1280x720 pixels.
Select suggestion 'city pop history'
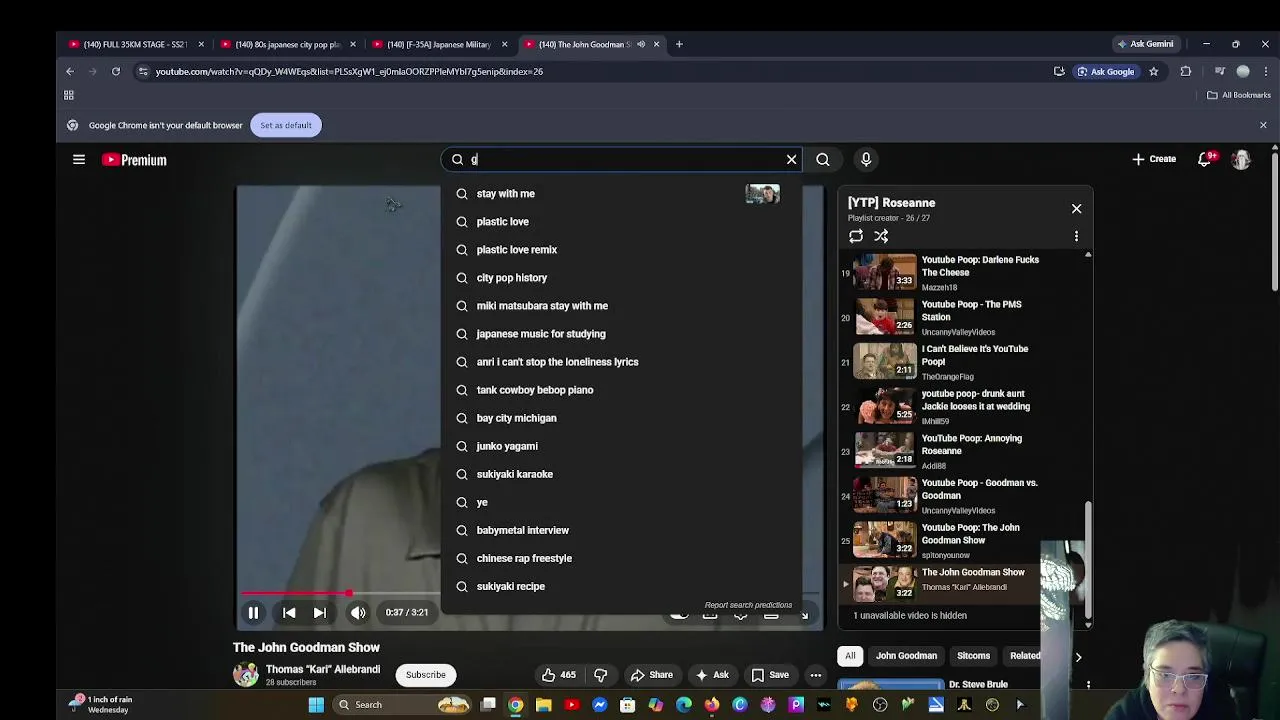(621, 278)
